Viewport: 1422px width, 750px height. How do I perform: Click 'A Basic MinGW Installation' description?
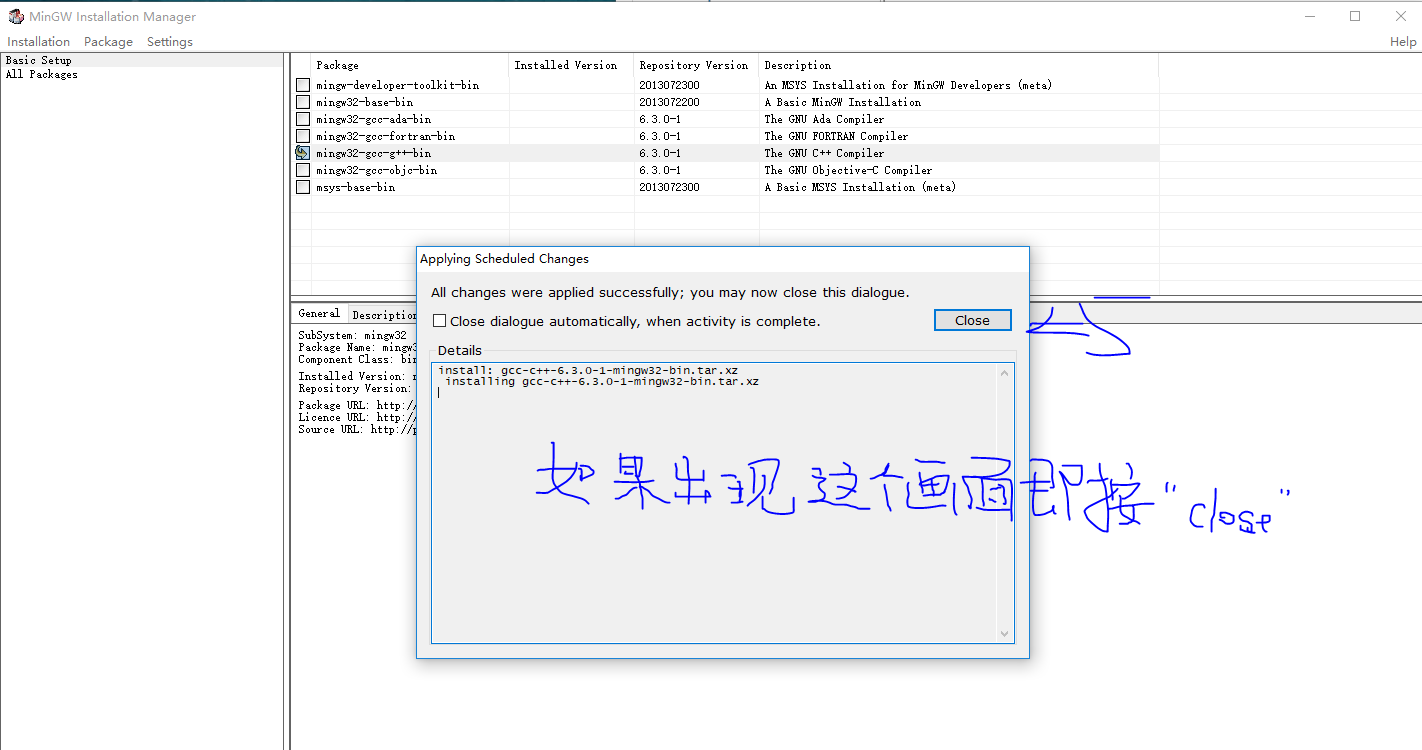coord(843,102)
